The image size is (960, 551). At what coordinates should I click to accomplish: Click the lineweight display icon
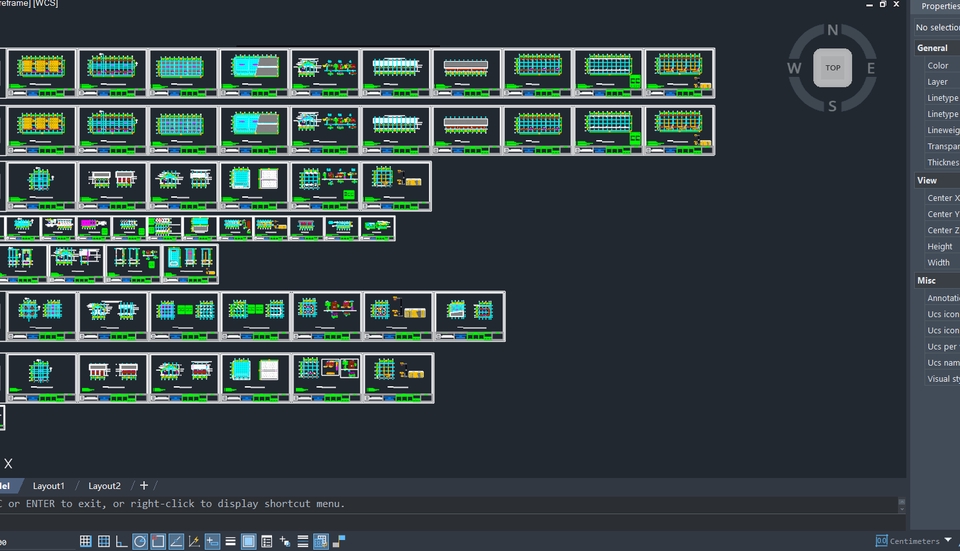(230, 541)
